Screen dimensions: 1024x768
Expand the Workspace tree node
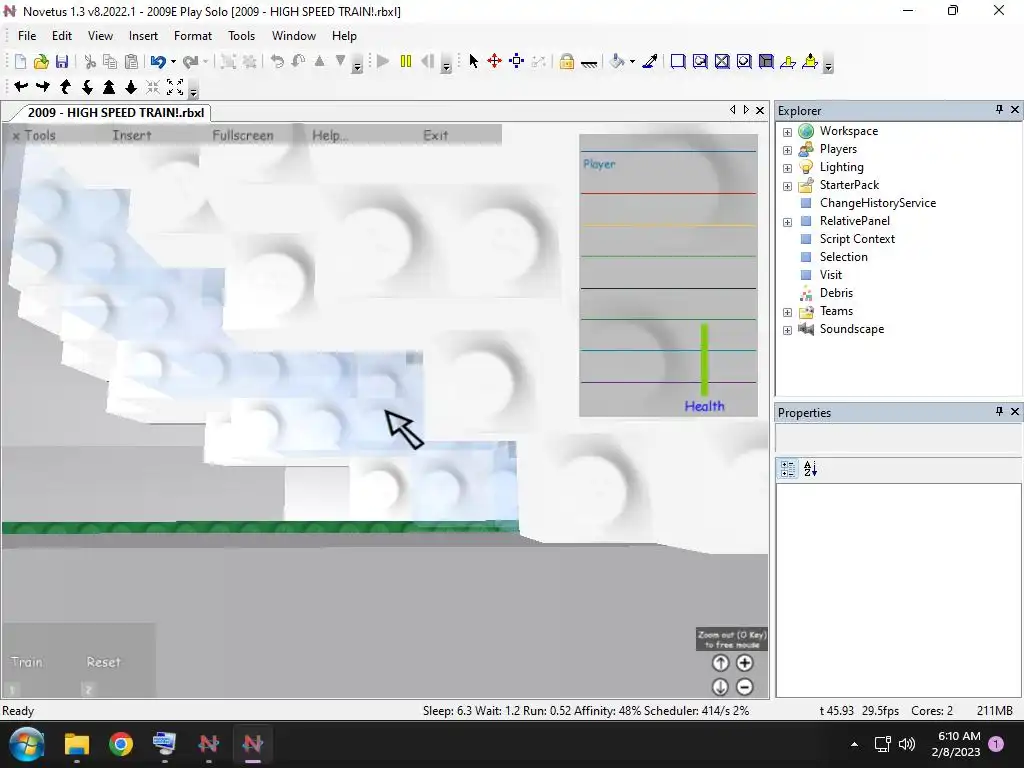[787, 132]
